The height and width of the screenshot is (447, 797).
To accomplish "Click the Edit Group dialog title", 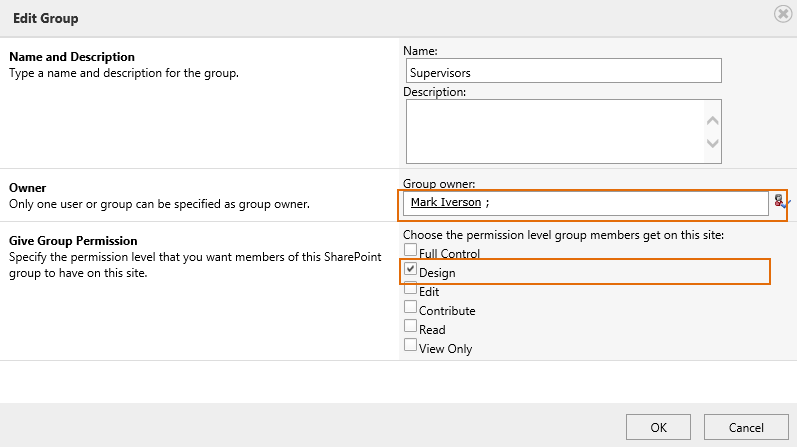I will coord(45,19).
